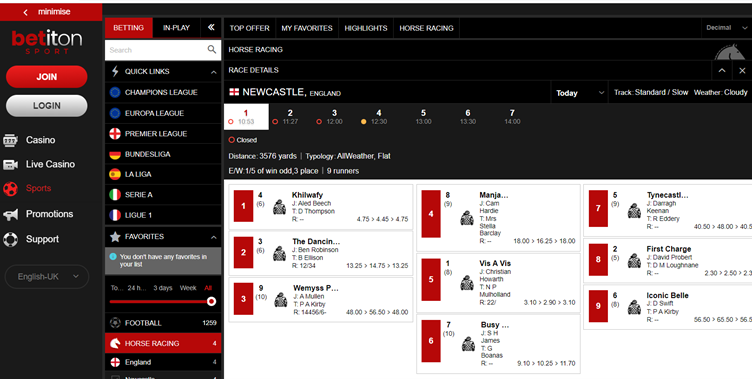Click the Serie A Italy flag

115,195
